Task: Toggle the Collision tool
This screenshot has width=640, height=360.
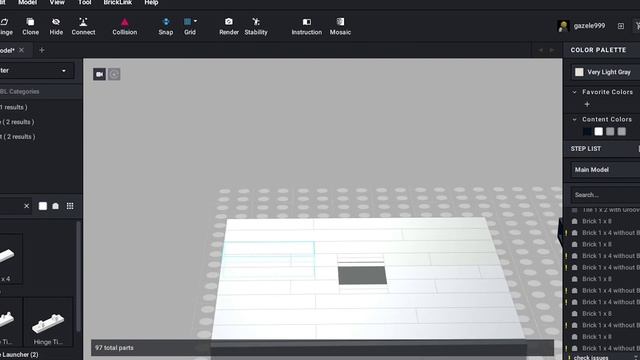Action: pos(124,26)
